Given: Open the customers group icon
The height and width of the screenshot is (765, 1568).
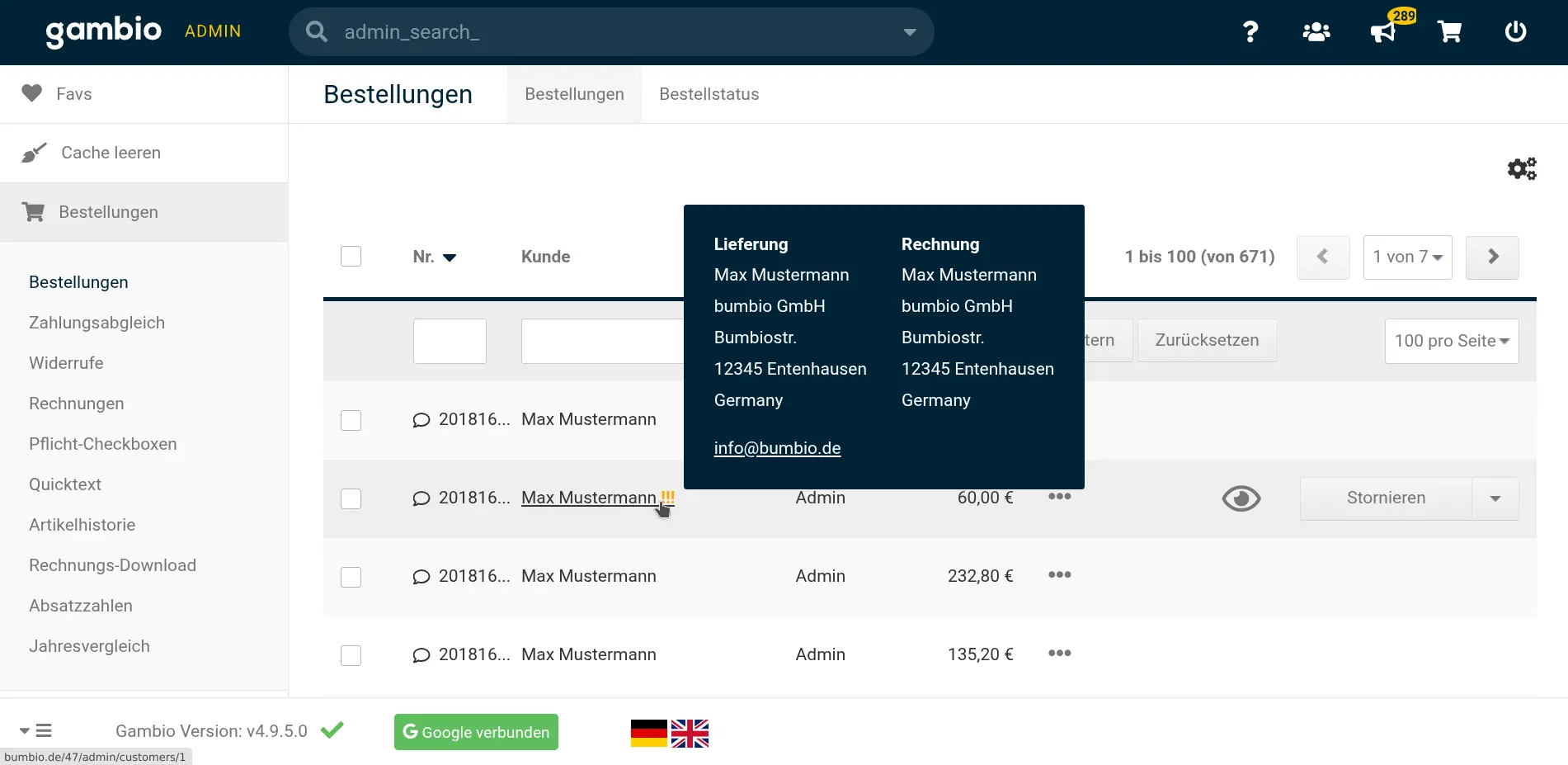Looking at the screenshot, I should click(1316, 31).
